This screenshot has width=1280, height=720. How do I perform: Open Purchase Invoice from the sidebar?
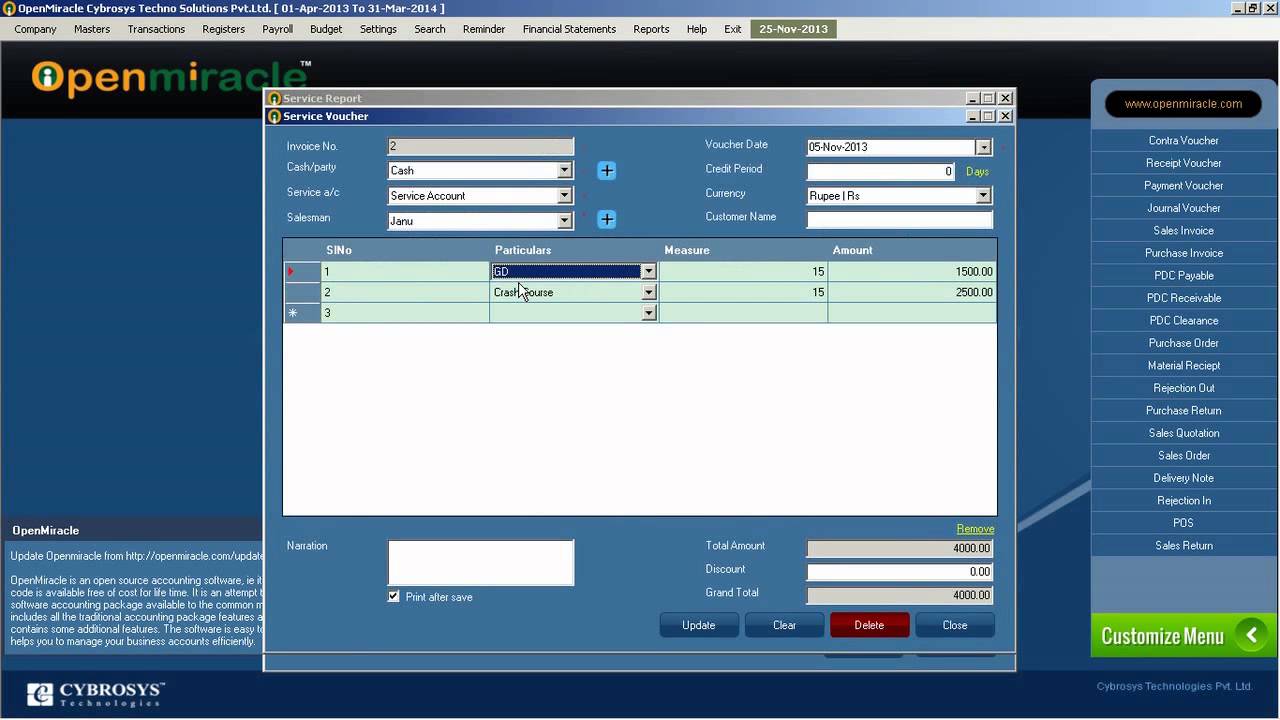(1184, 253)
